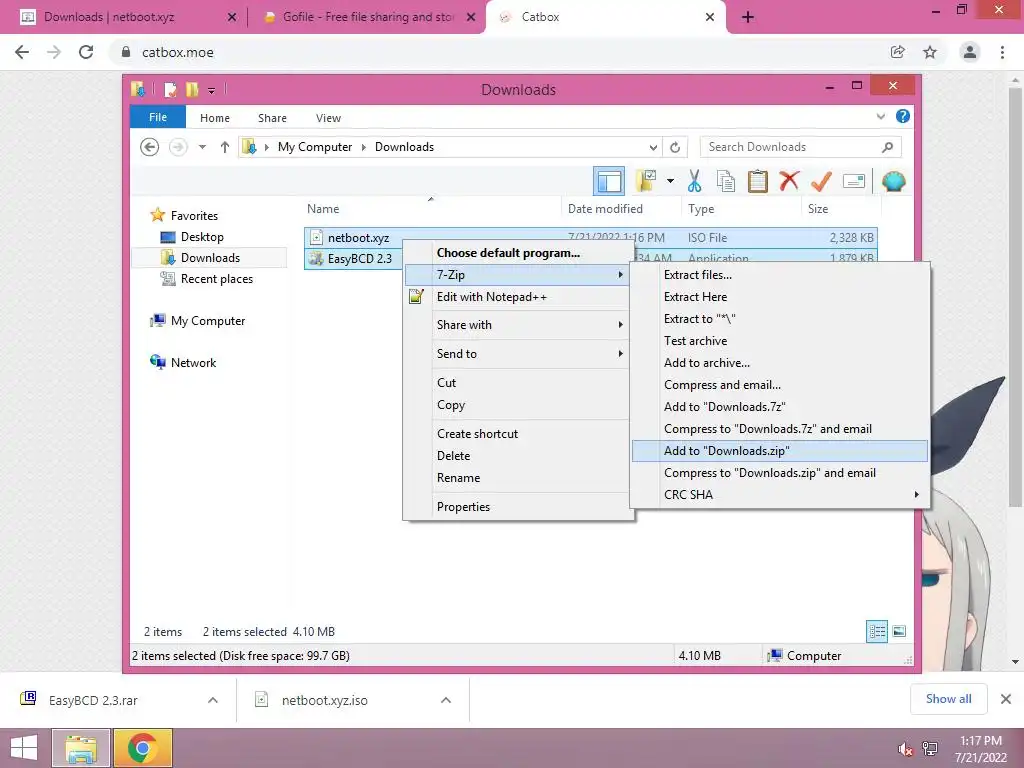Click the blue shell icon in toolbar
This screenshot has width=1024, height=768.
(893, 181)
